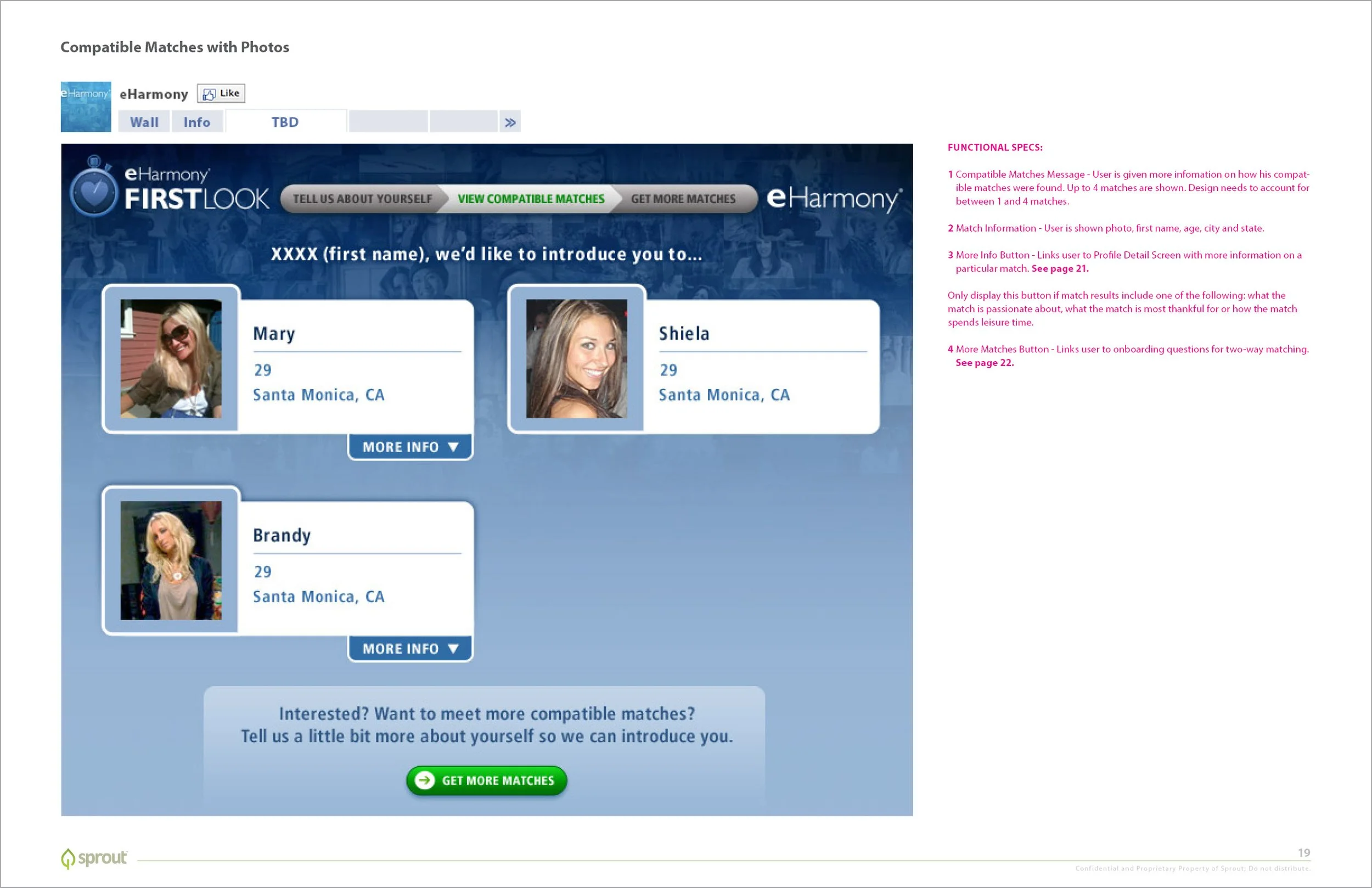Open Shiela's profile photo
This screenshot has height=888, width=1372.
(576, 358)
